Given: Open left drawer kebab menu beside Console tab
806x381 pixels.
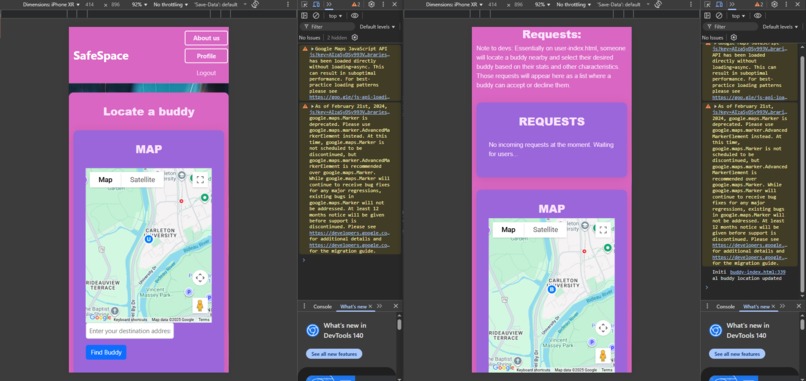Looking at the screenshot, I should point(304,306).
